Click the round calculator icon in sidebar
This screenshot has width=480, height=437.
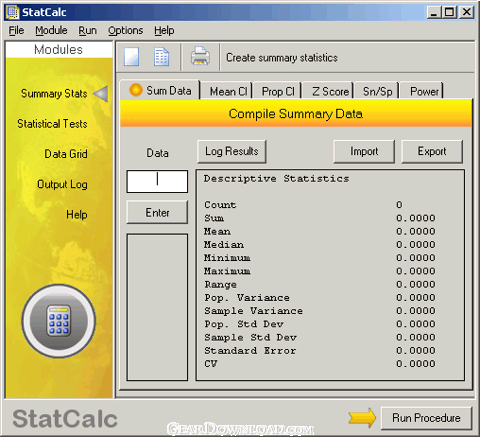pos(59,321)
